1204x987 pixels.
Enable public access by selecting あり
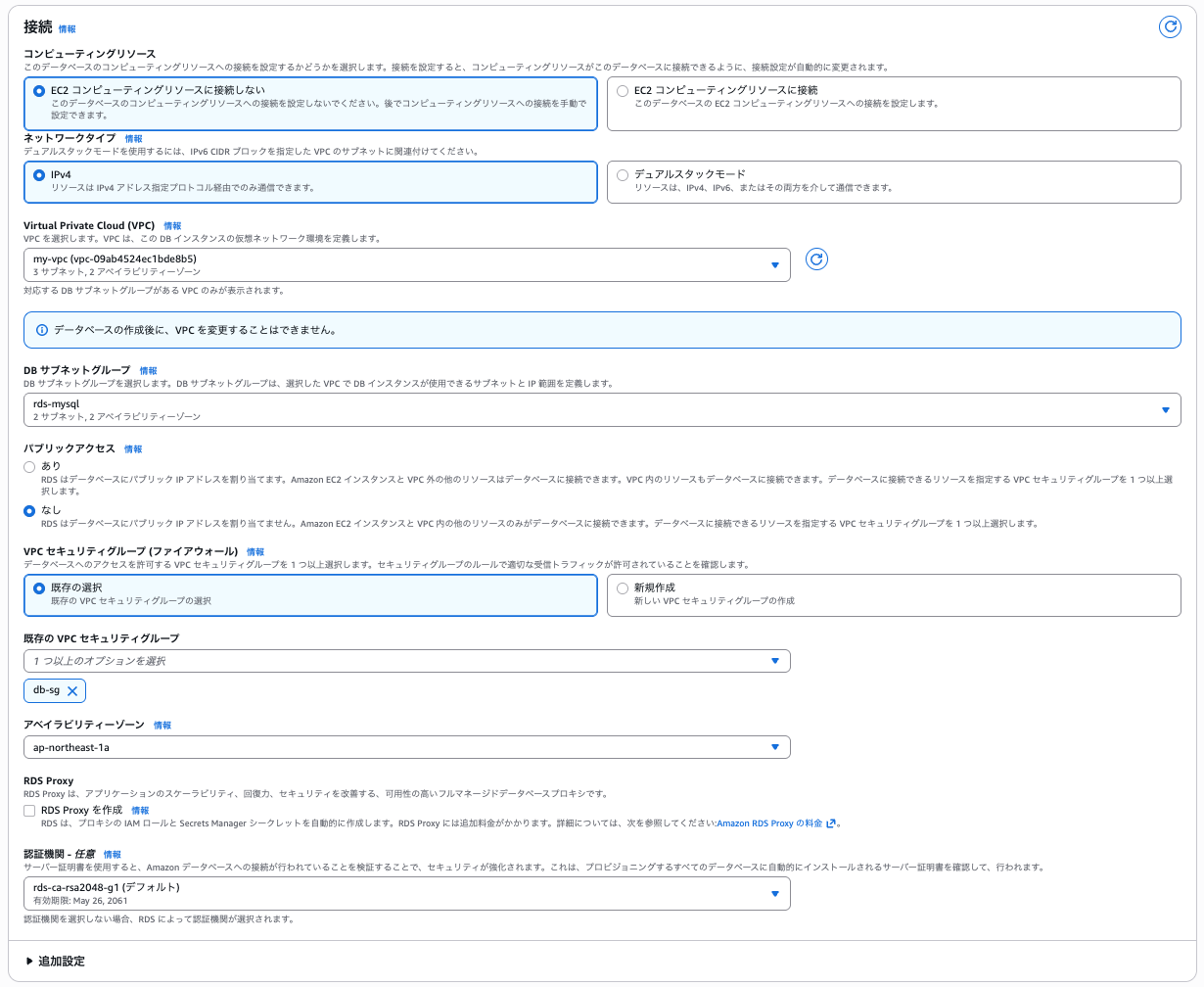(x=28, y=468)
